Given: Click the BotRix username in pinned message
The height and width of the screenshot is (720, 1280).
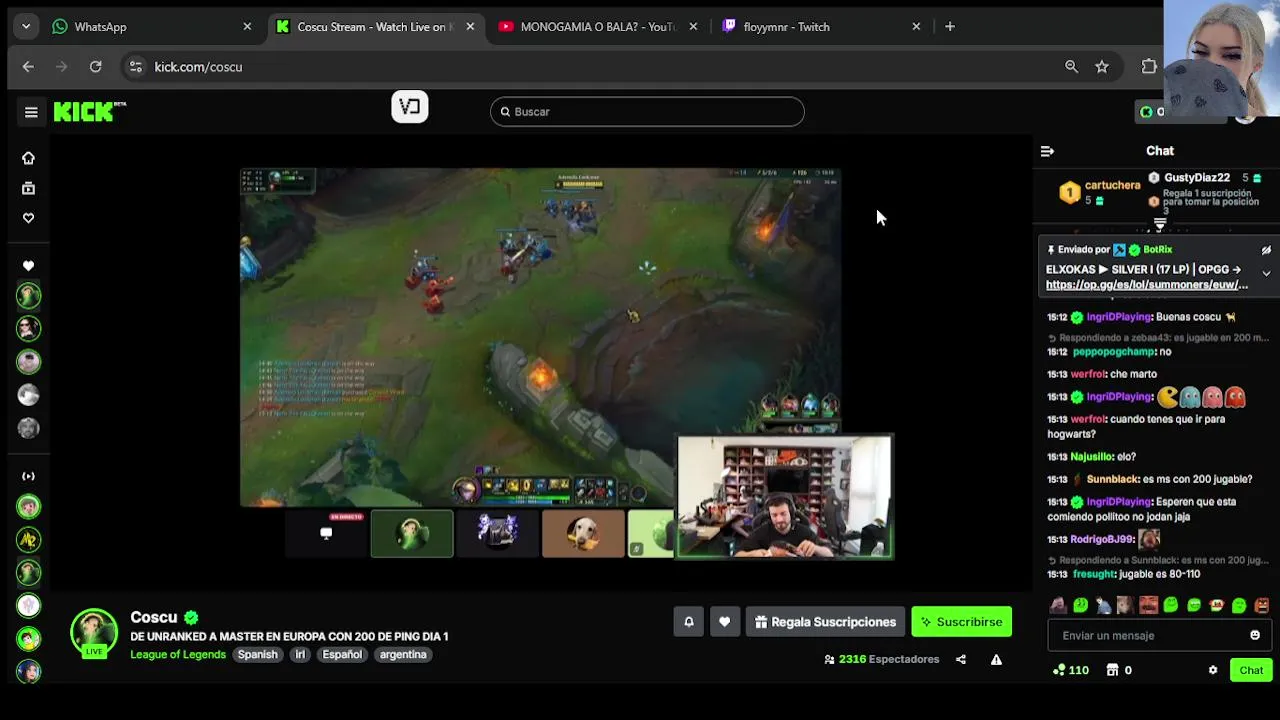Looking at the screenshot, I should coord(1157,250).
